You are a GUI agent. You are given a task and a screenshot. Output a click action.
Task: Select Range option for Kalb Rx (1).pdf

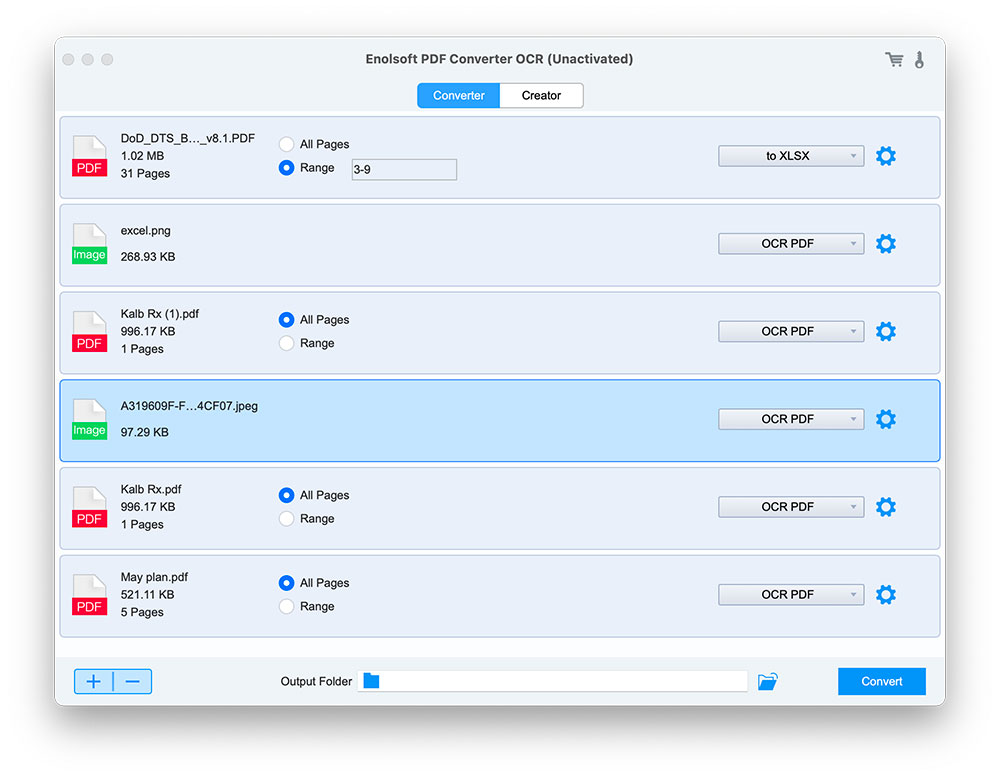click(287, 344)
